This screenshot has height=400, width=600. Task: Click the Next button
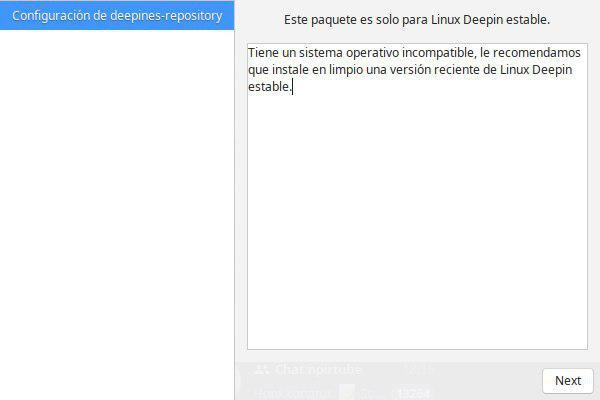coord(568,380)
